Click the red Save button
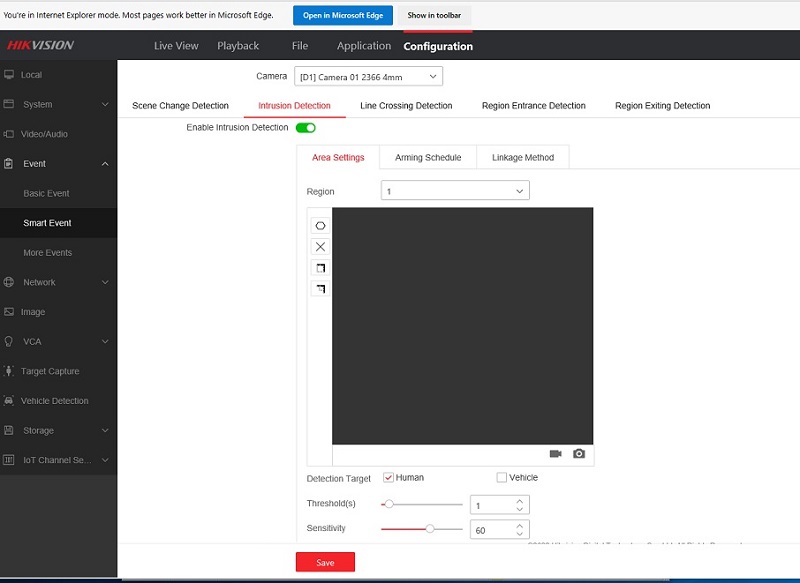This screenshot has height=583, width=800. tap(325, 563)
